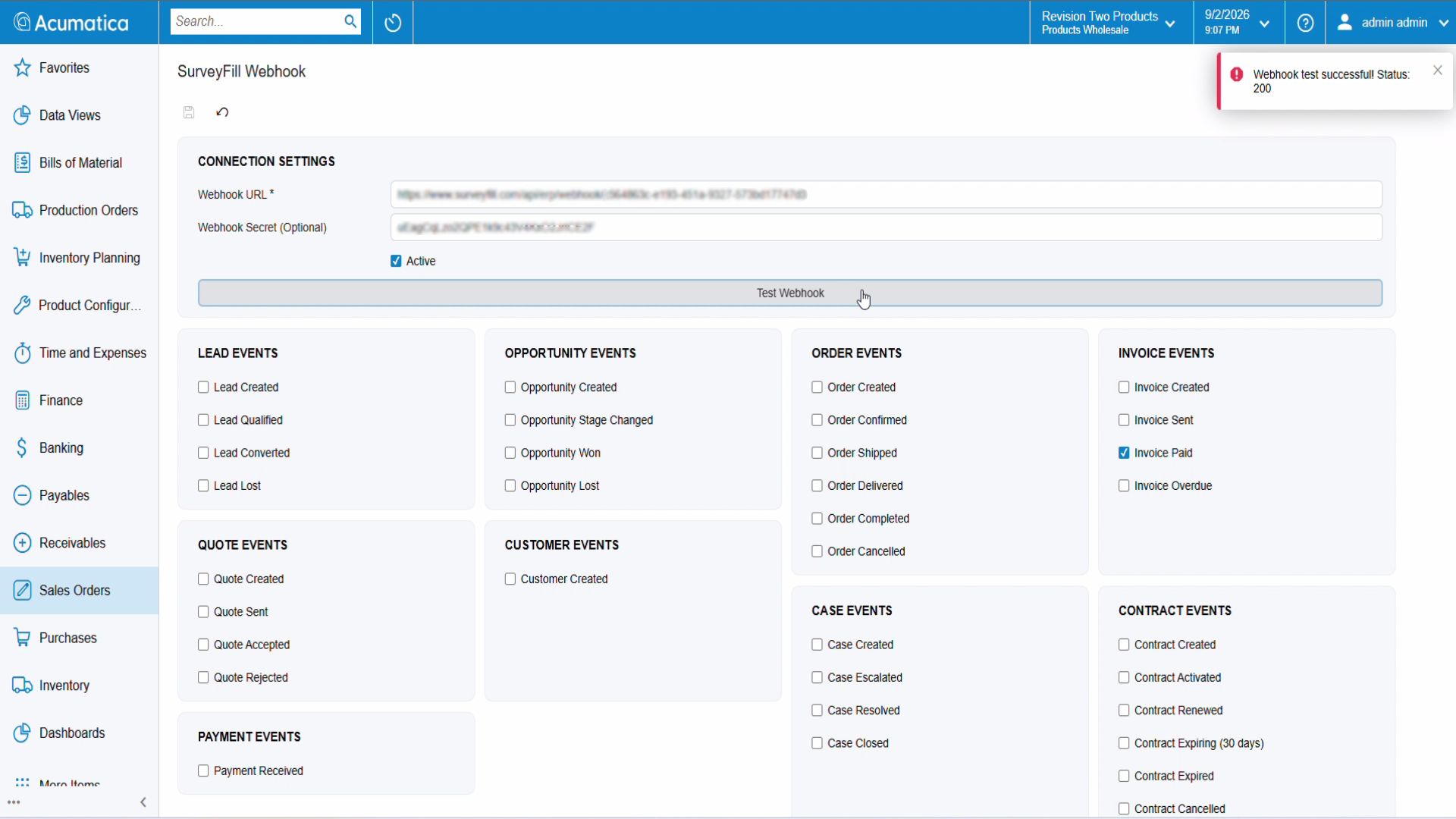Enable Opportunity Won event
This screenshot has width=1456, height=819.
(510, 453)
